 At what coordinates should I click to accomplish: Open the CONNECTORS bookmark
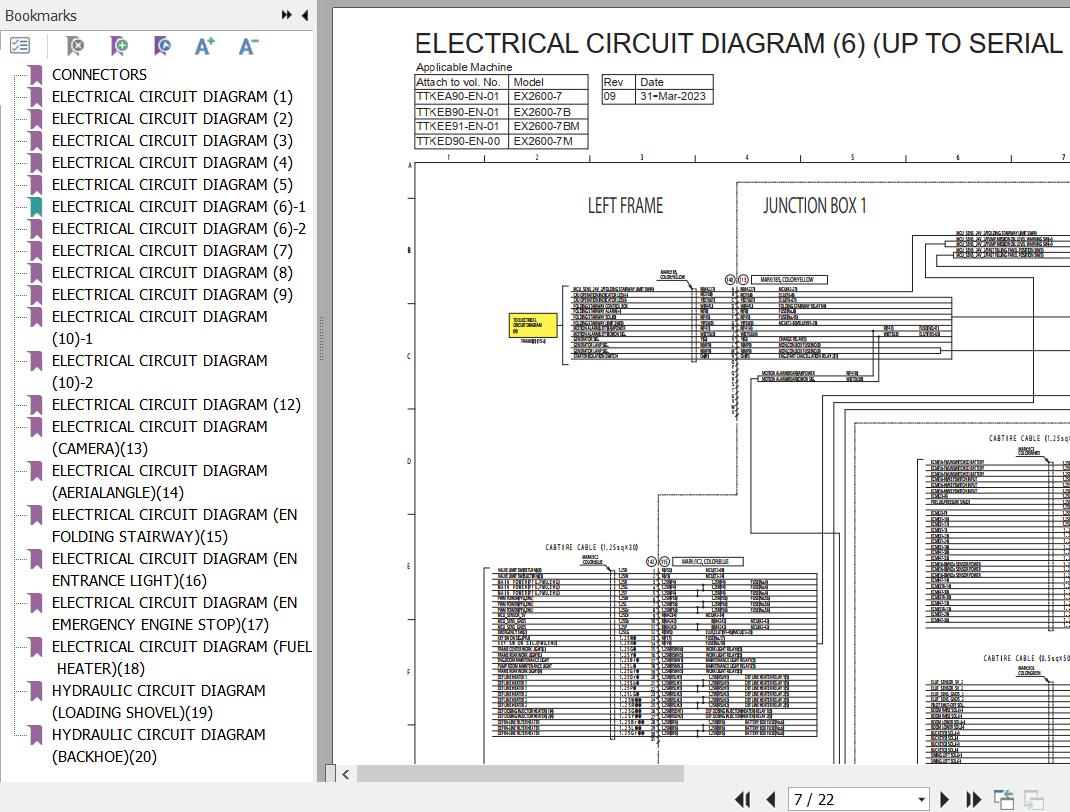coord(99,75)
